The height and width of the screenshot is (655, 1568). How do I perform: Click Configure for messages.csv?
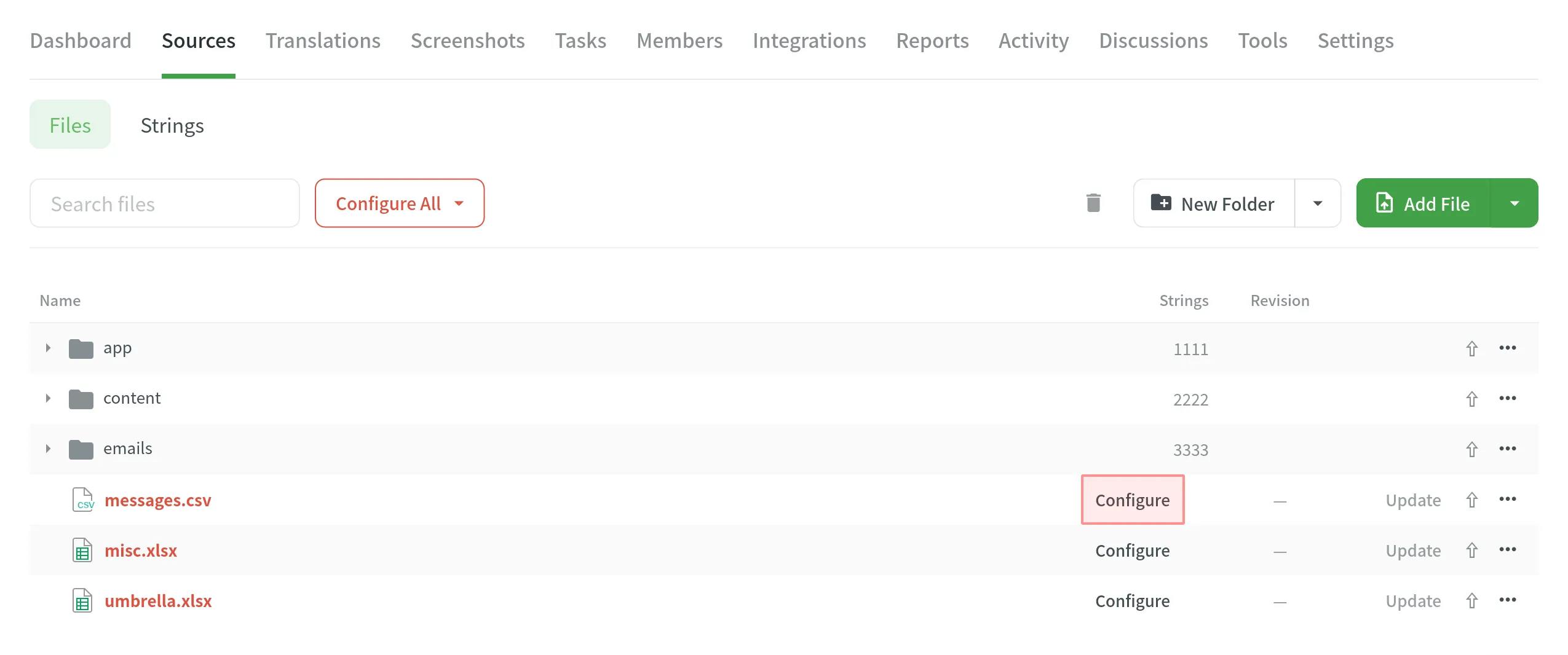pyautogui.click(x=1132, y=500)
